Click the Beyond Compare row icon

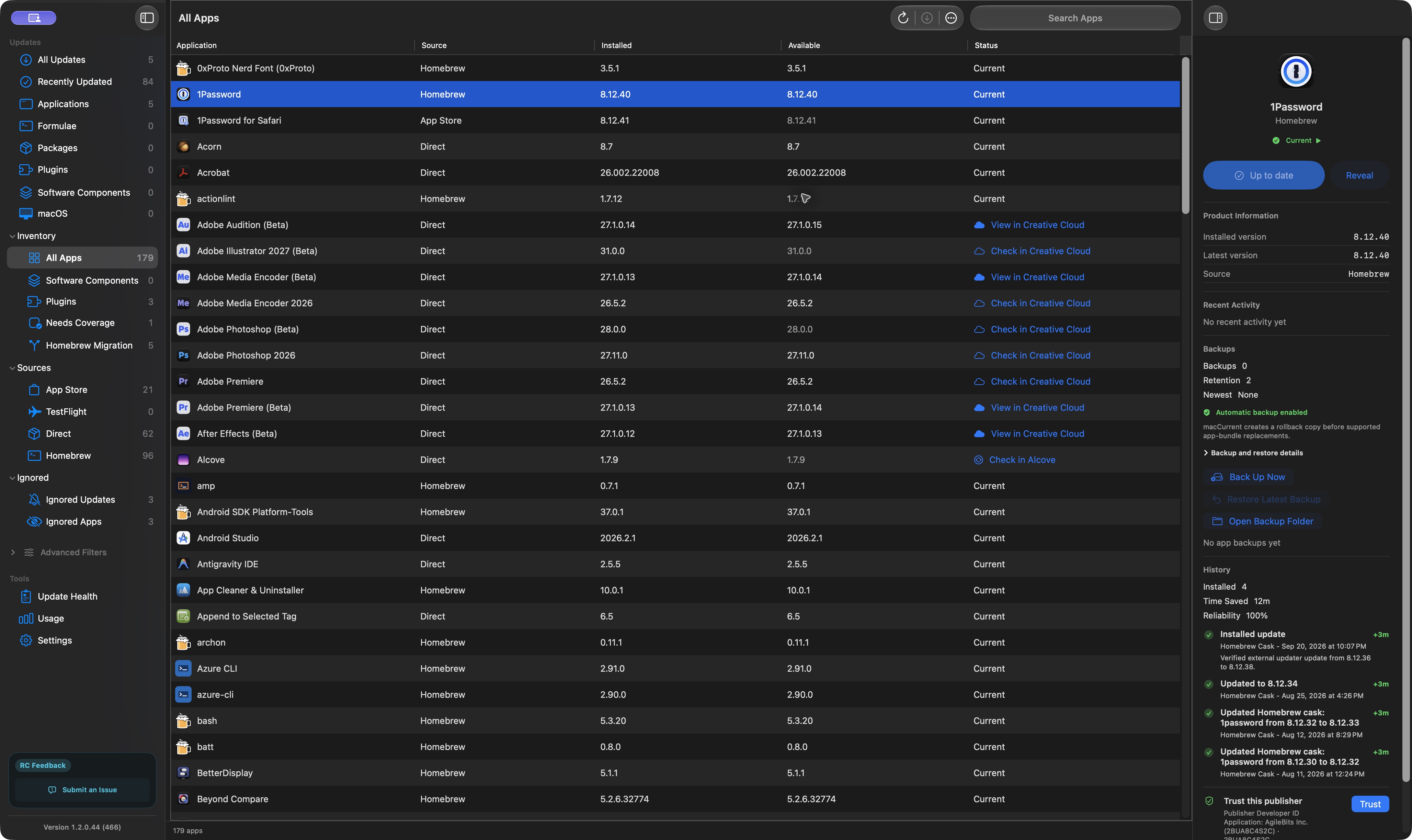(x=183, y=799)
